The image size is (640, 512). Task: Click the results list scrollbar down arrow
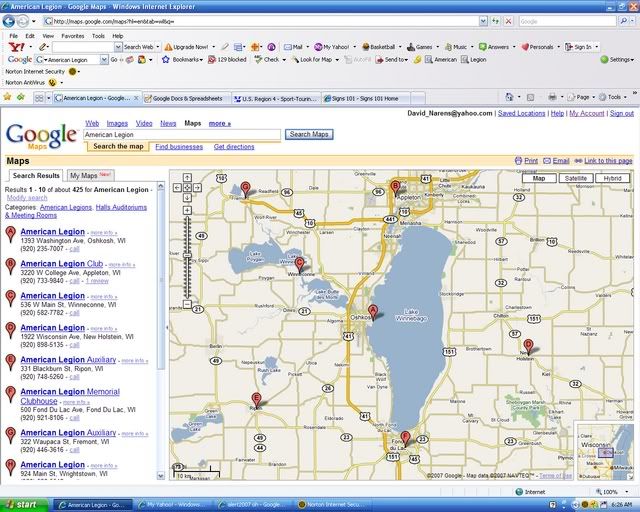point(161,476)
